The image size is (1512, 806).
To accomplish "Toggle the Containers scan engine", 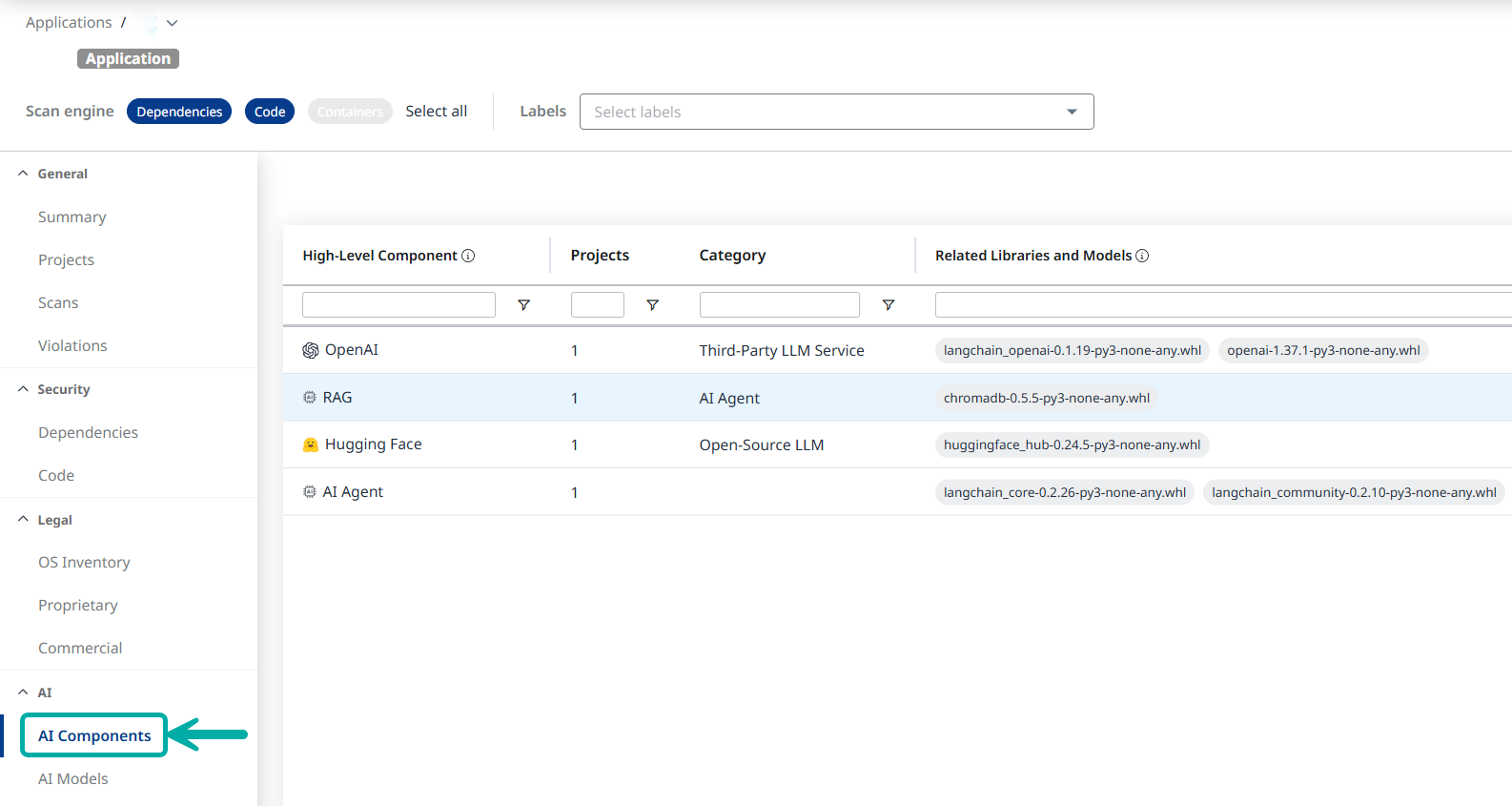I will [x=350, y=112].
